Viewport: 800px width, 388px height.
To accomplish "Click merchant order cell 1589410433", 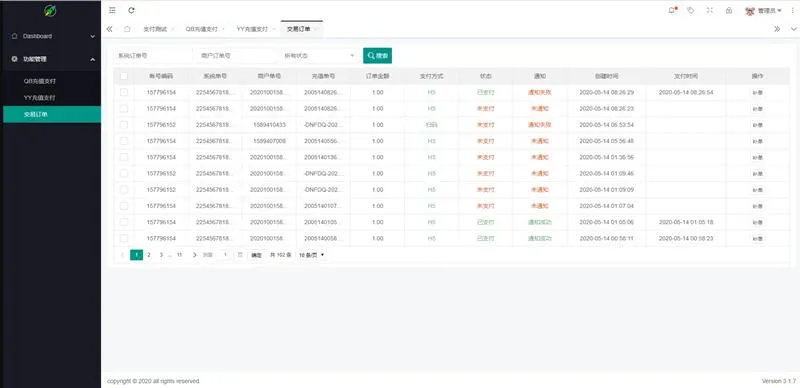I will pos(269,125).
